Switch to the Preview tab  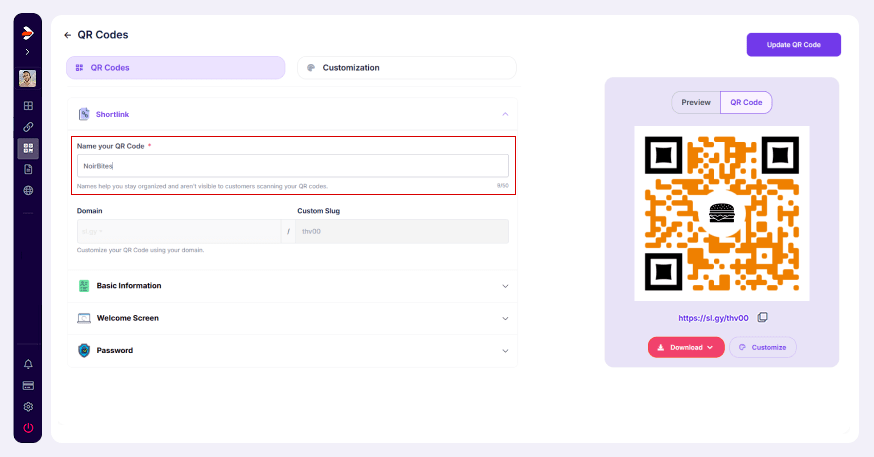696,103
